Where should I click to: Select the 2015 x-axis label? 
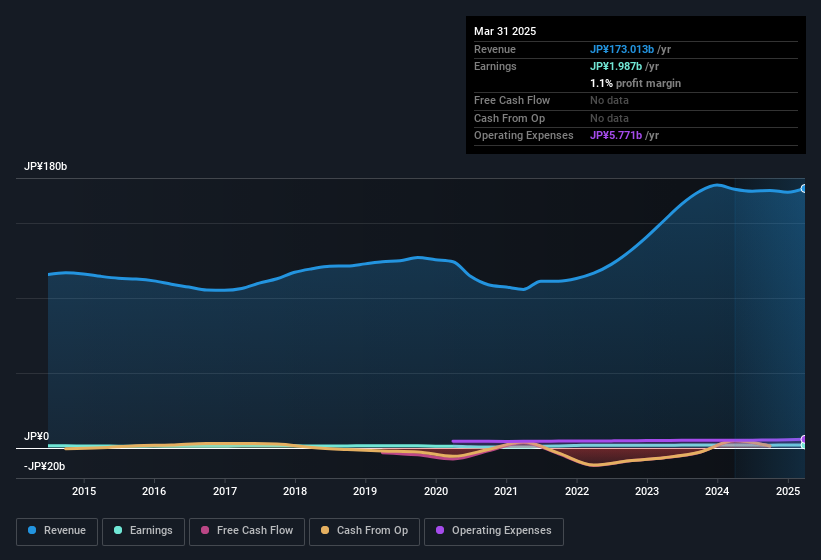[84, 491]
